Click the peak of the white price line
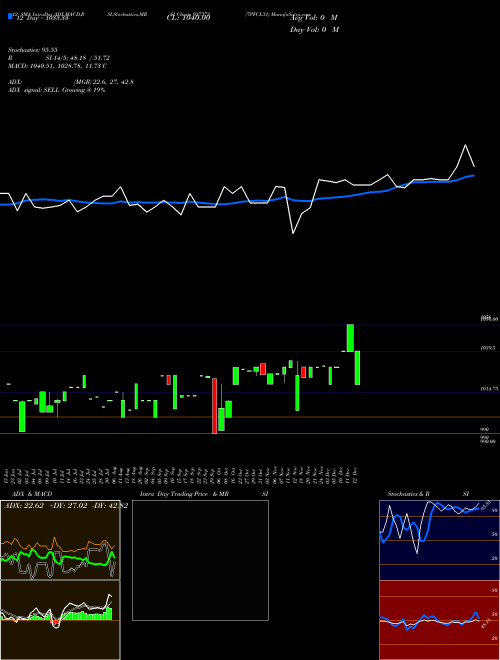The image size is (500, 660). (465, 145)
